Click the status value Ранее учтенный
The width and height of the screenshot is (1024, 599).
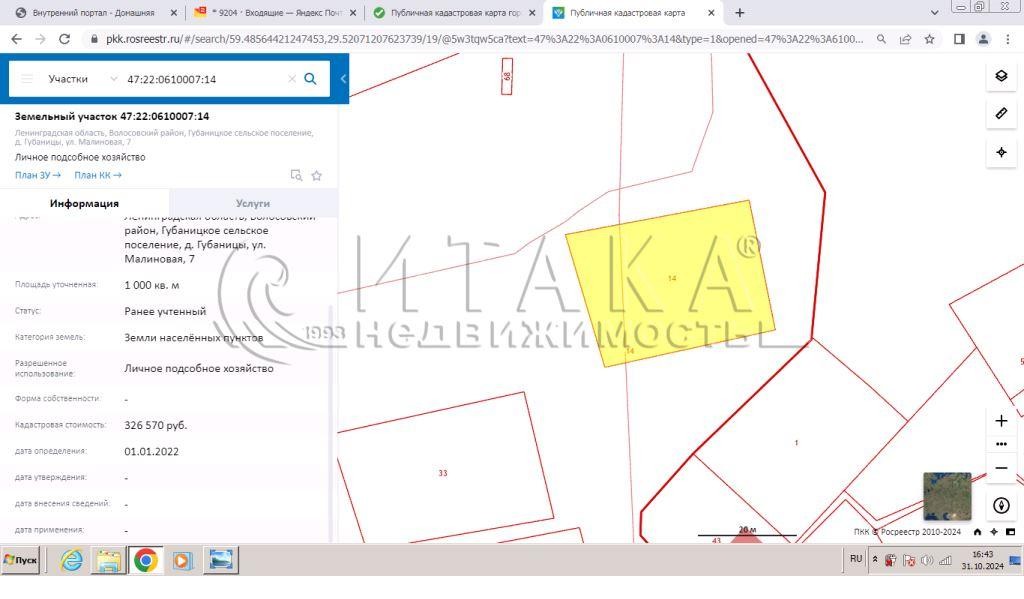pos(165,312)
